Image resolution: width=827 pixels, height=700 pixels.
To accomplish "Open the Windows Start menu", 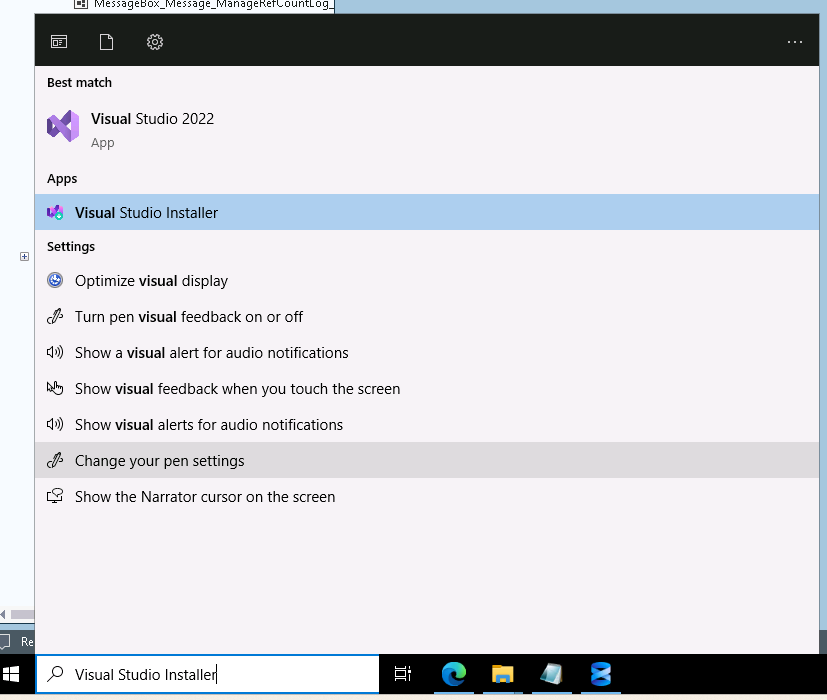I will pos(11,674).
